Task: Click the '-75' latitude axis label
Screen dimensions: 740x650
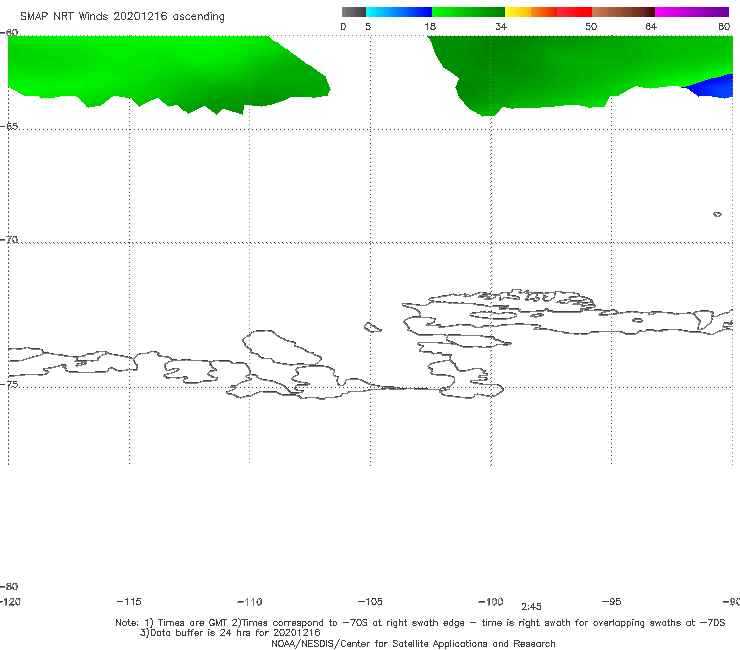Action: (9, 384)
